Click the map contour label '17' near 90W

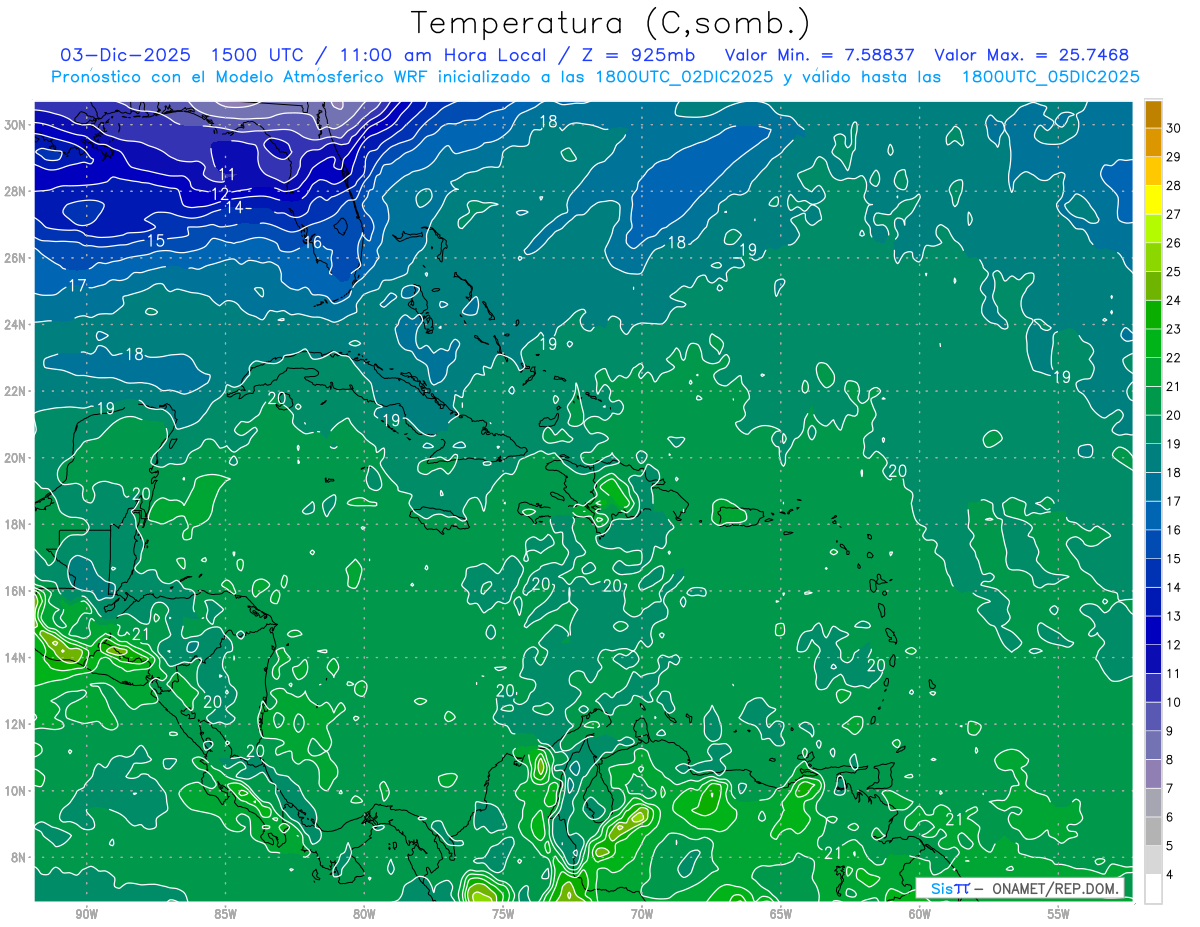(77, 286)
